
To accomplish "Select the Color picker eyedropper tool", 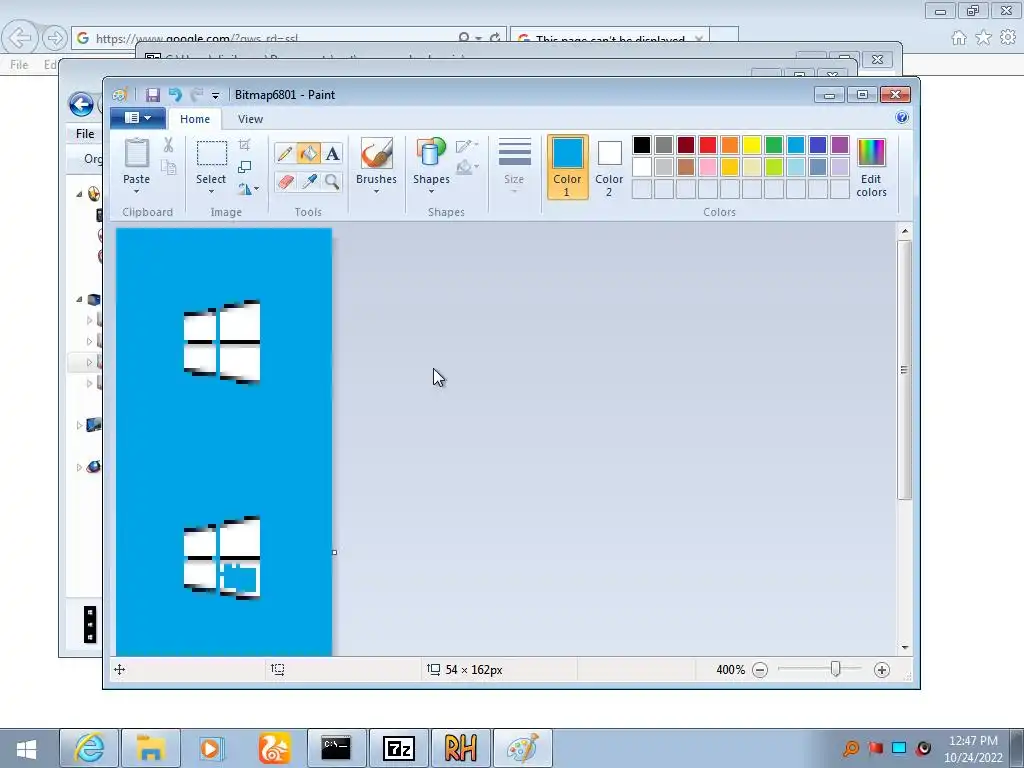I will [308, 181].
